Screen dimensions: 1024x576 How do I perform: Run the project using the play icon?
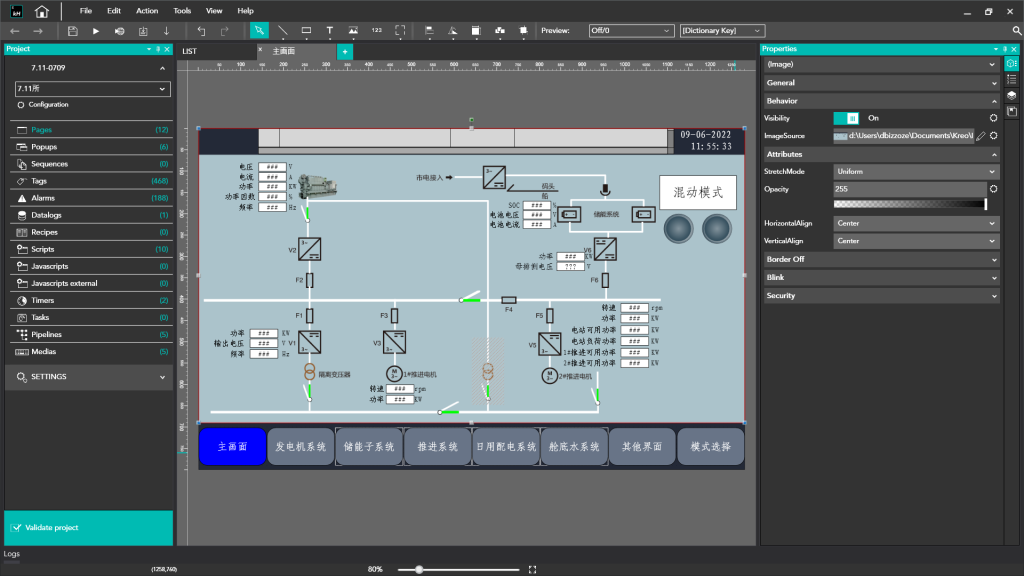pyautogui.click(x=96, y=30)
